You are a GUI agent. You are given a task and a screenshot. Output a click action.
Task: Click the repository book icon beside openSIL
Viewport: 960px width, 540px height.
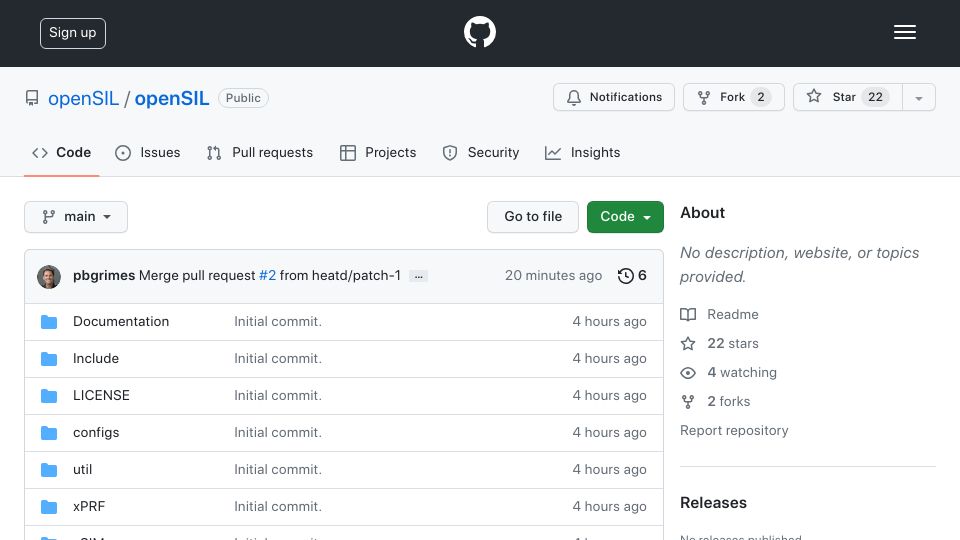click(x=32, y=98)
